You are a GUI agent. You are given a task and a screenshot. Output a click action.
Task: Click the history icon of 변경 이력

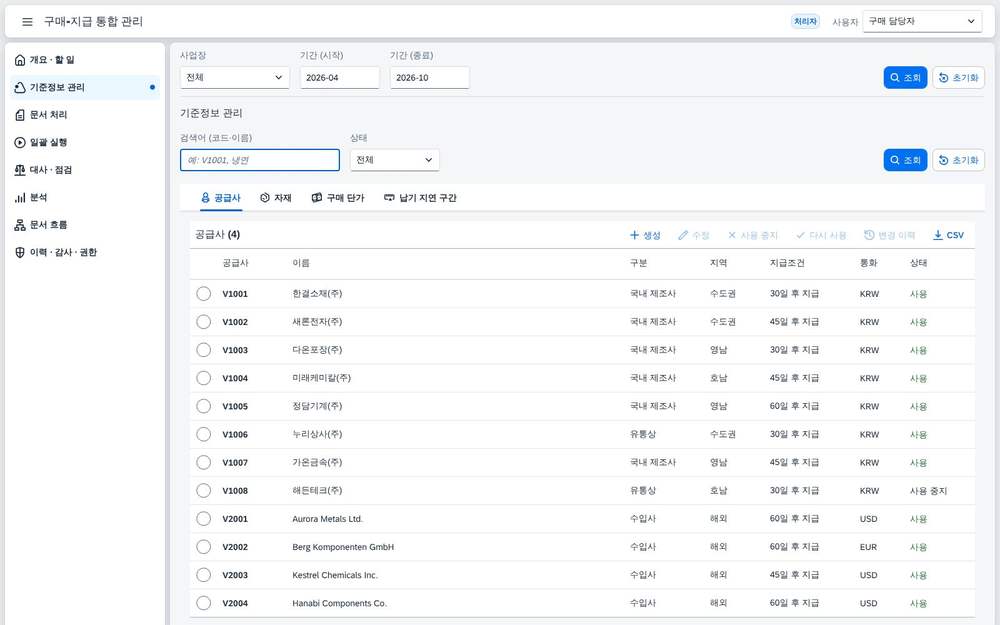click(869, 235)
